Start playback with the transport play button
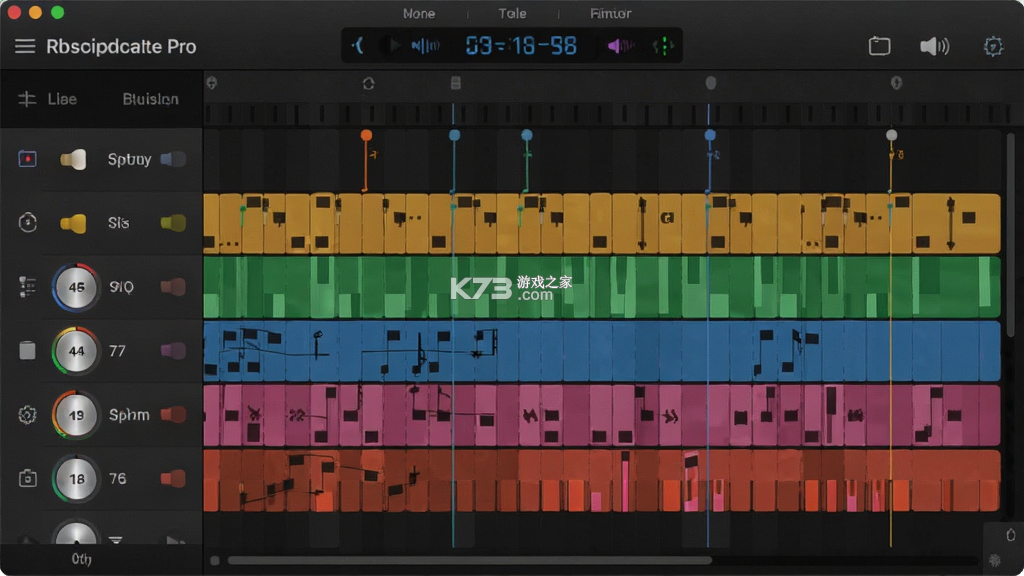Screen dimensions: 1024x576 (393, 46)
